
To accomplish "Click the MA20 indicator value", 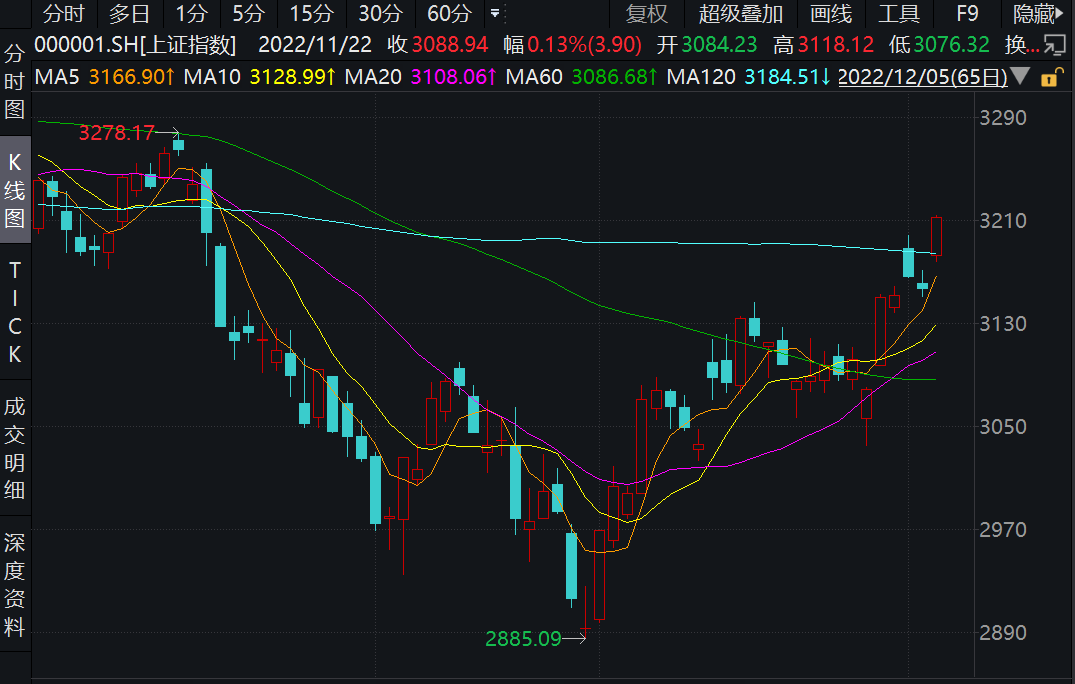I will coord(454,77).
